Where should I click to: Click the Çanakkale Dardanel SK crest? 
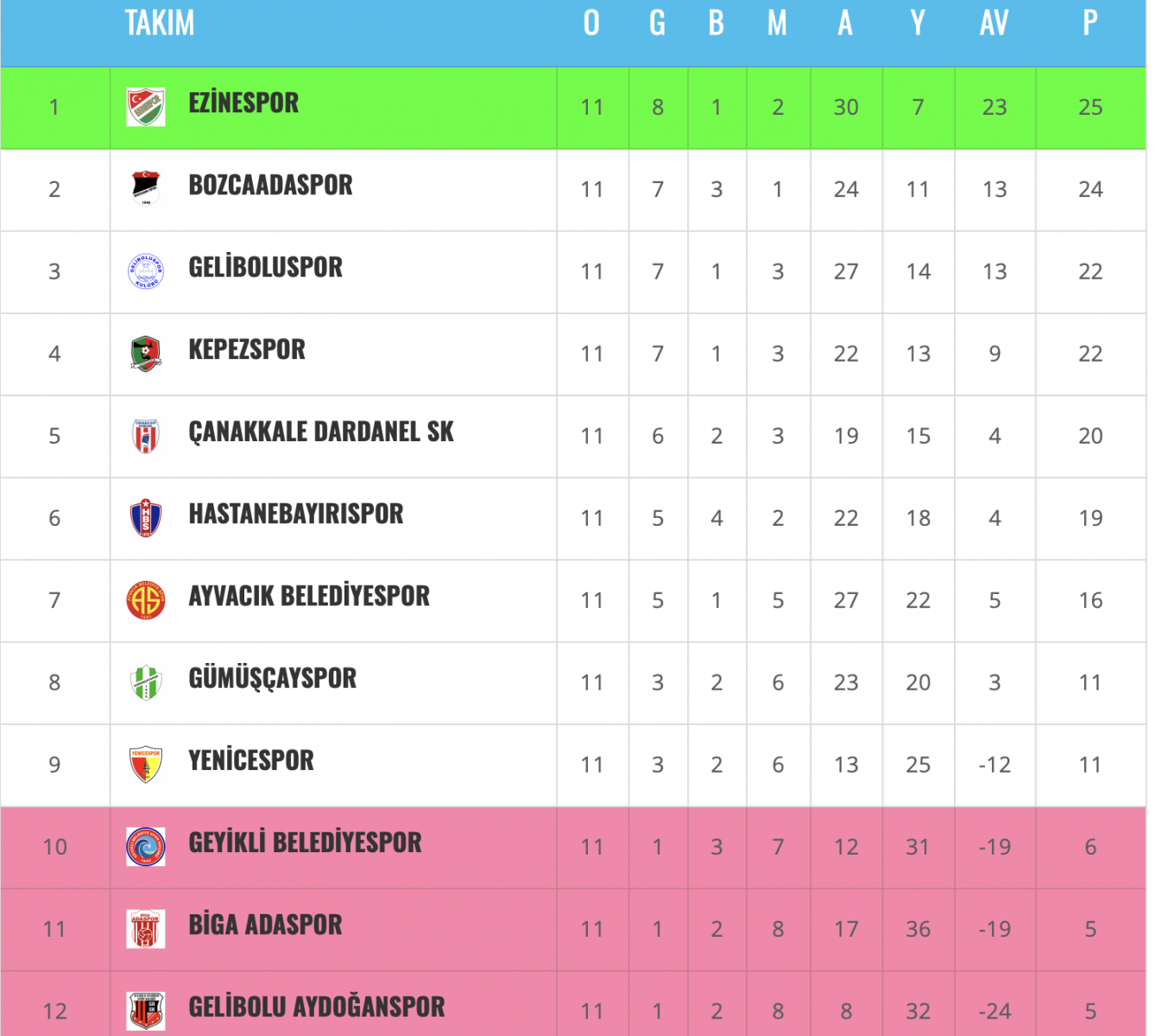(145, 435)
